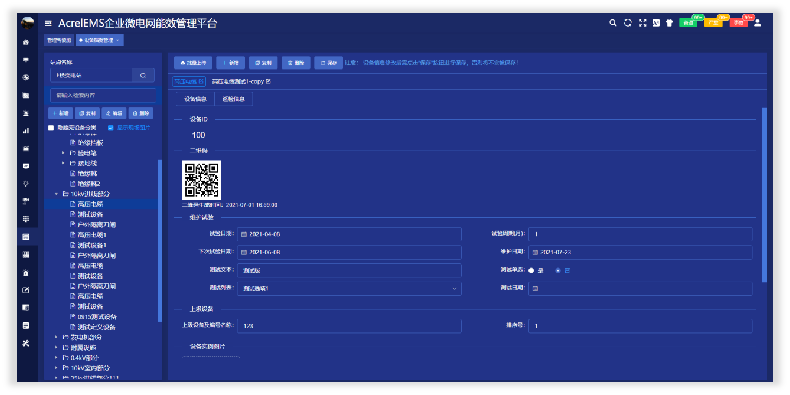Screen dimensions: 790x395
Task: Select the first radio option in maintenance form
Action: pos(531,271)
